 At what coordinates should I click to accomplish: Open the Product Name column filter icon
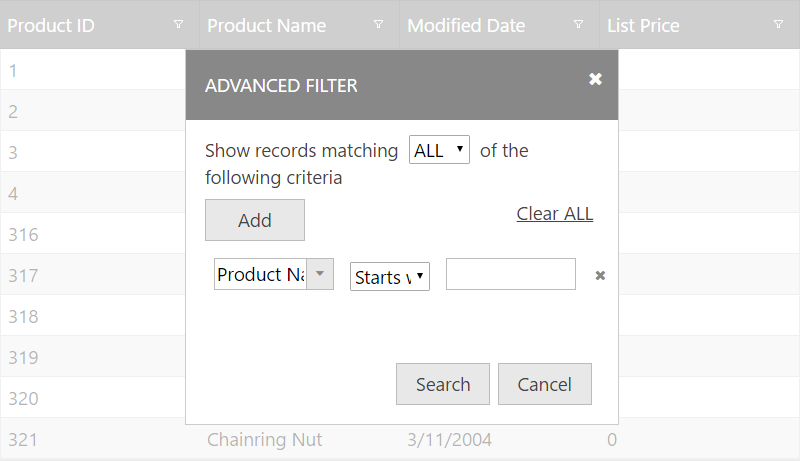378,25
